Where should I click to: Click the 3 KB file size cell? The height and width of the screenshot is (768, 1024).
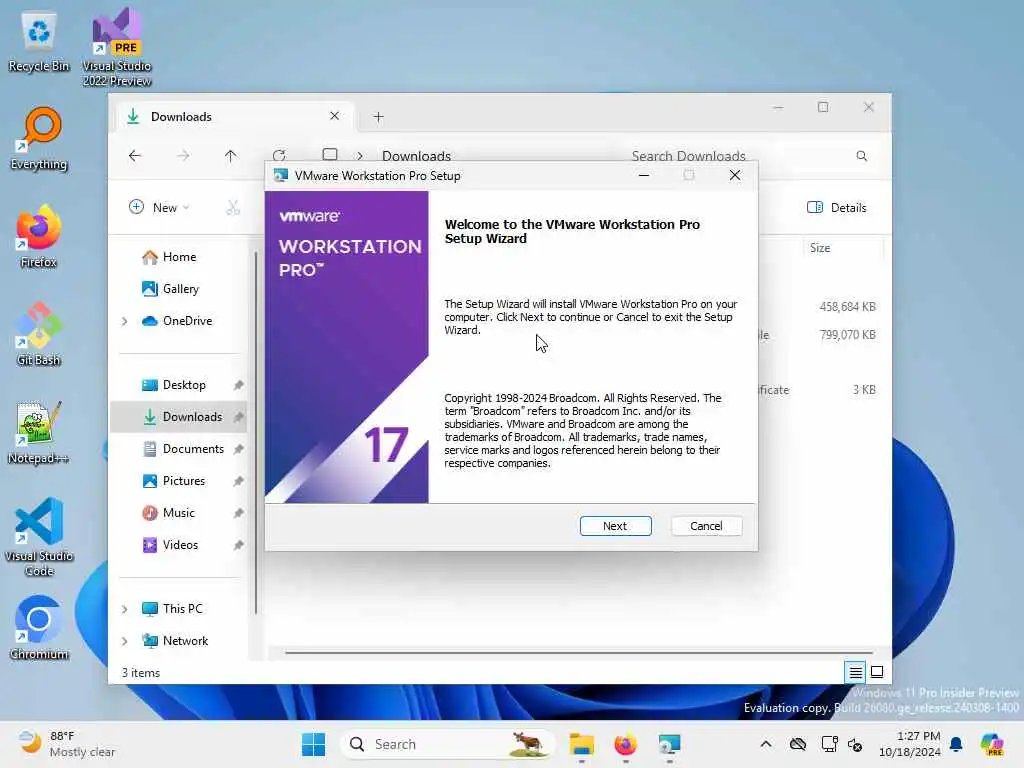point(863,389)
